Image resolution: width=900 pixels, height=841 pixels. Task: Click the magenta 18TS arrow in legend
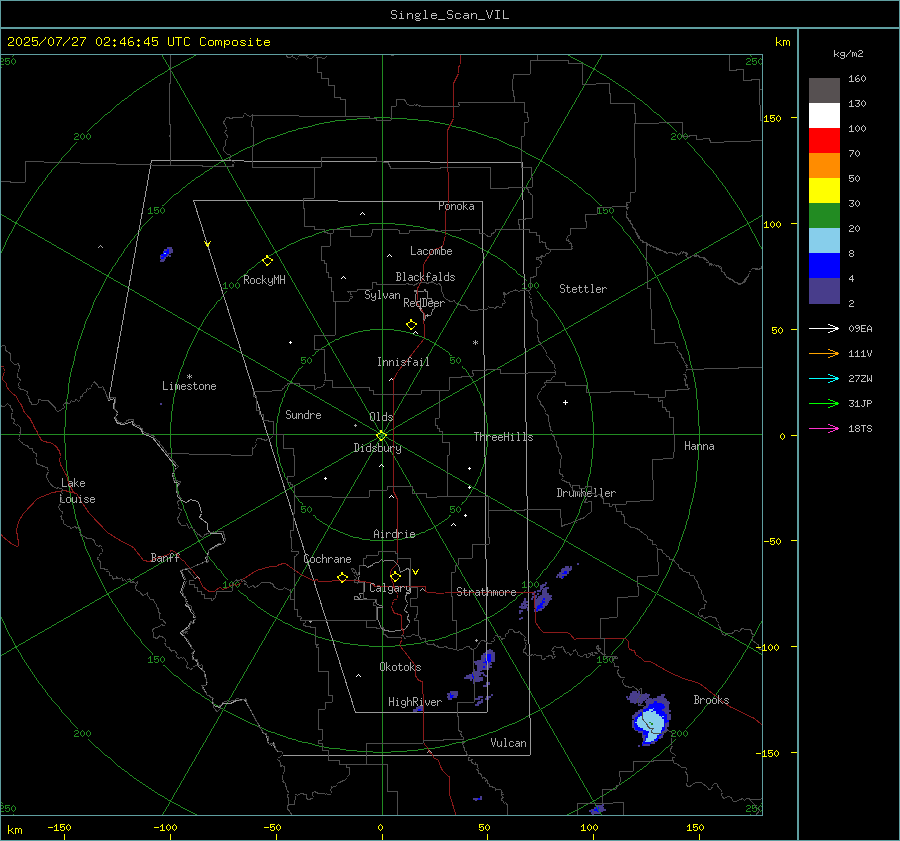click(824, 428)
